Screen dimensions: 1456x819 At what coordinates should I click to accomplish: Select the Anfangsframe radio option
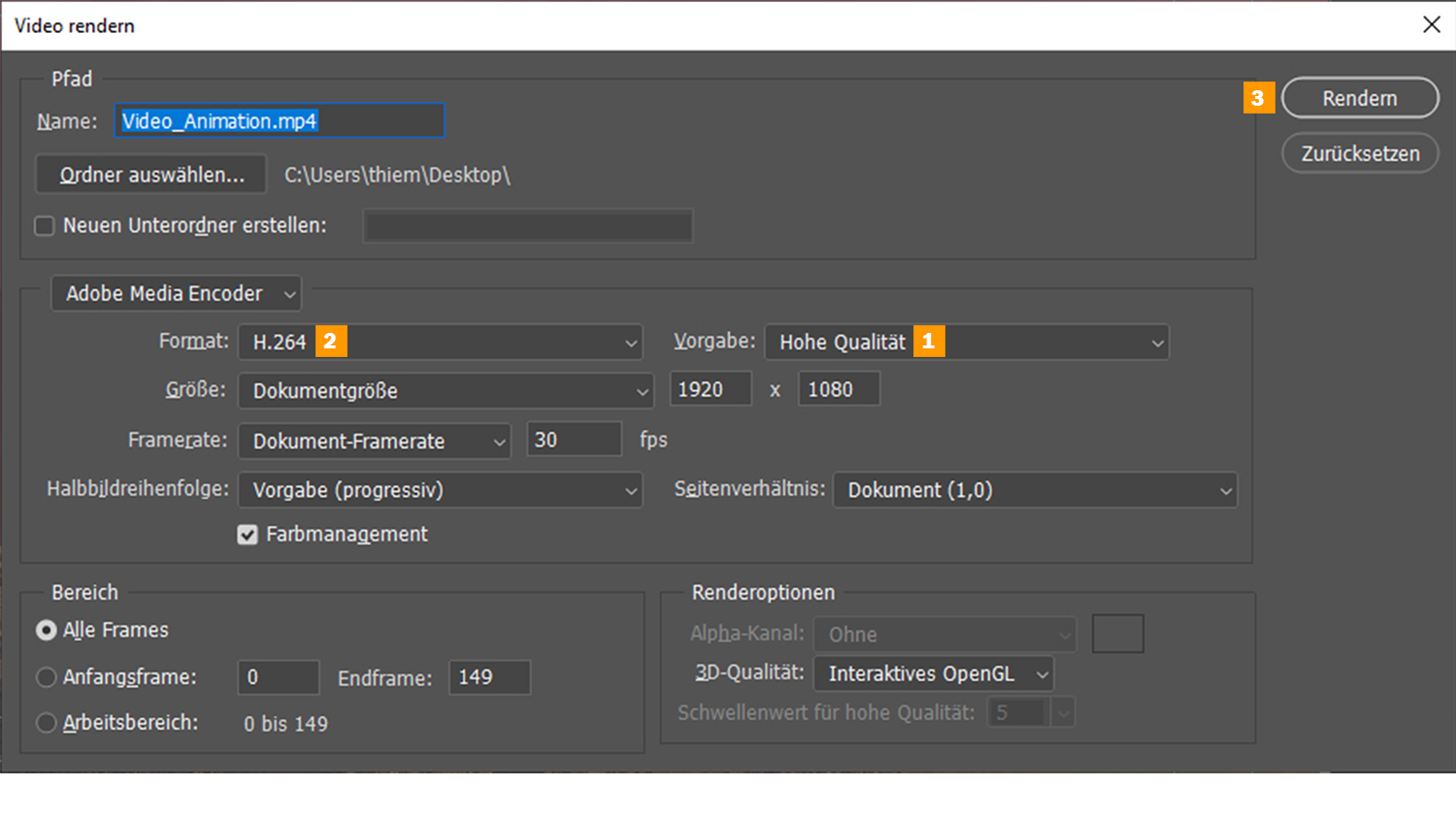[x=46, y=677]
